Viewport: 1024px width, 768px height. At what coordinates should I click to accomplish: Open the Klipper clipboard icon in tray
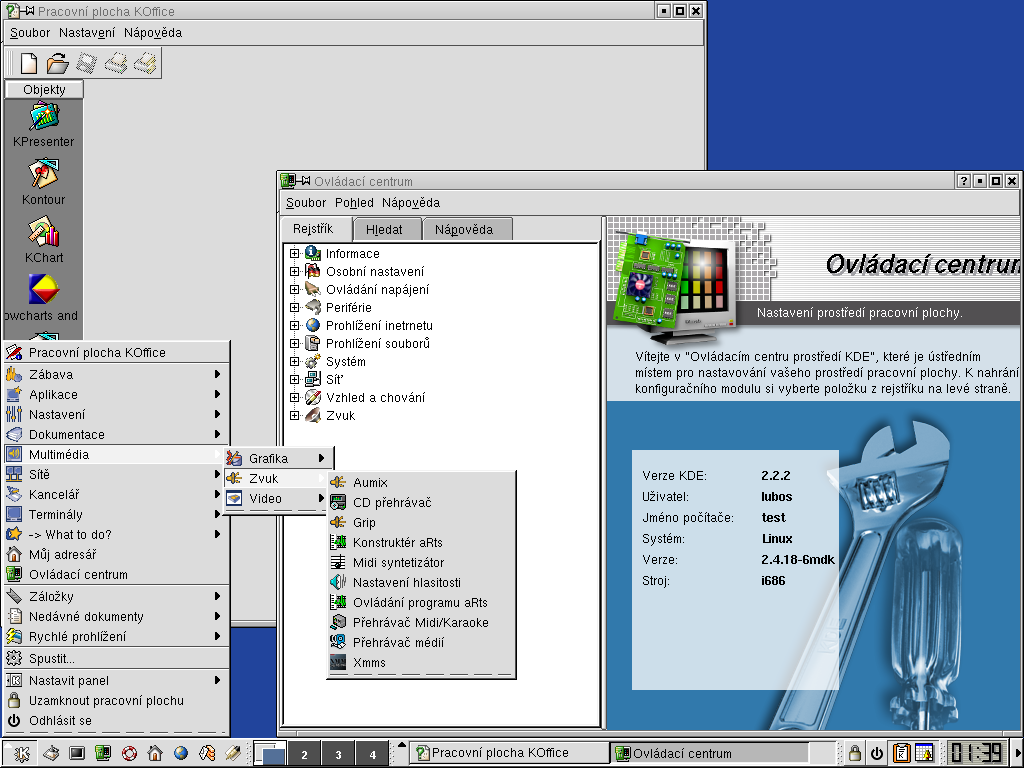(901, 753)
